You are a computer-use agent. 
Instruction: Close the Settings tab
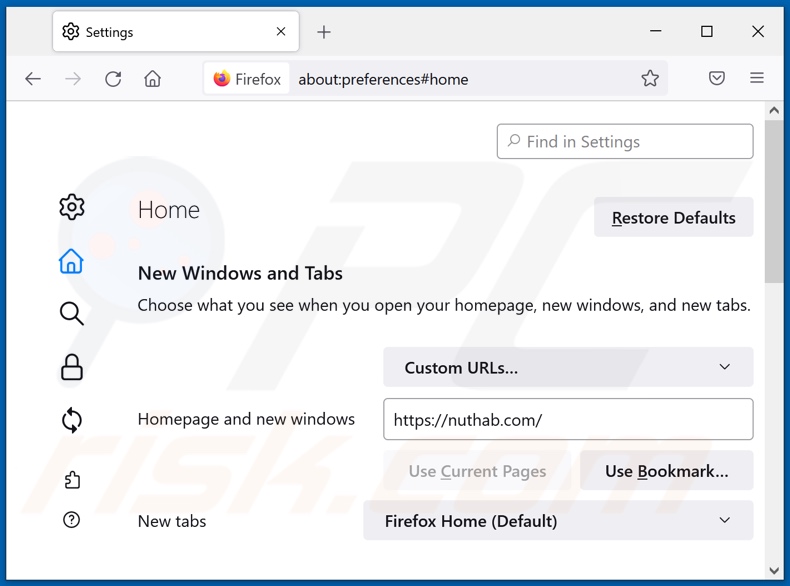click(281, 32)
